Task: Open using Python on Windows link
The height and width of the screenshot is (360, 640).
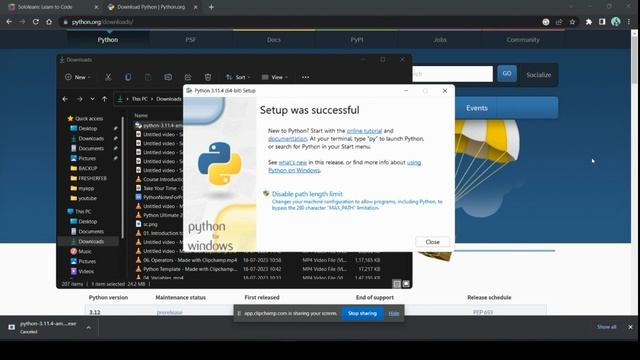Action: click(344, 167)
